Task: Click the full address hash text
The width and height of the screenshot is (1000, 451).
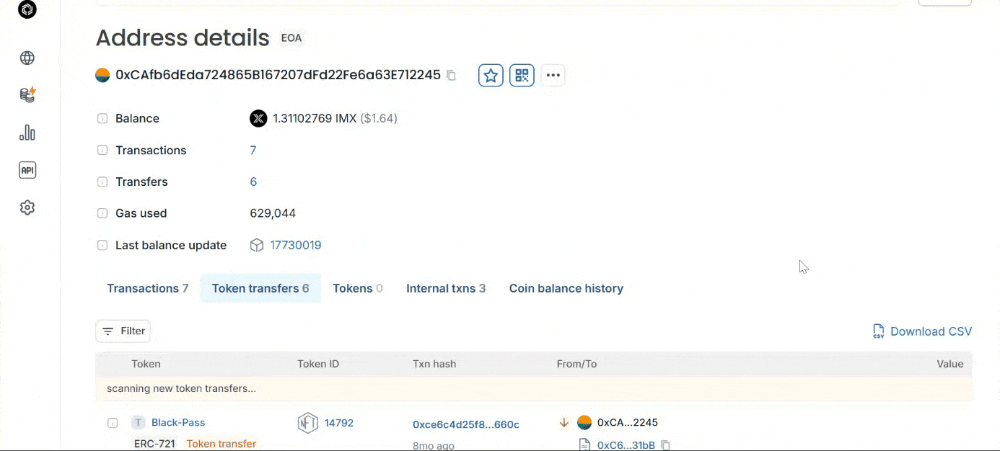Action: (x=278, y=75)
